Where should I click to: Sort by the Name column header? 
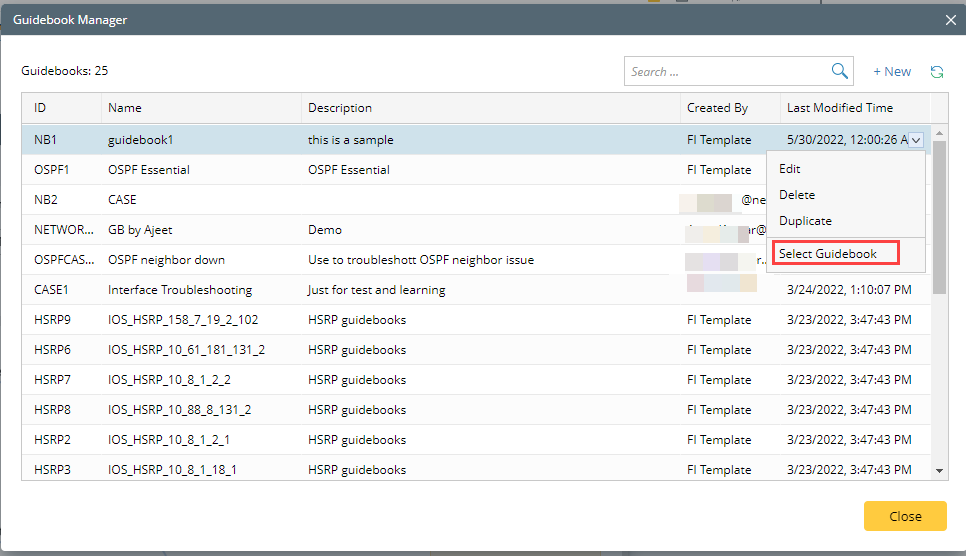[125, 108]
